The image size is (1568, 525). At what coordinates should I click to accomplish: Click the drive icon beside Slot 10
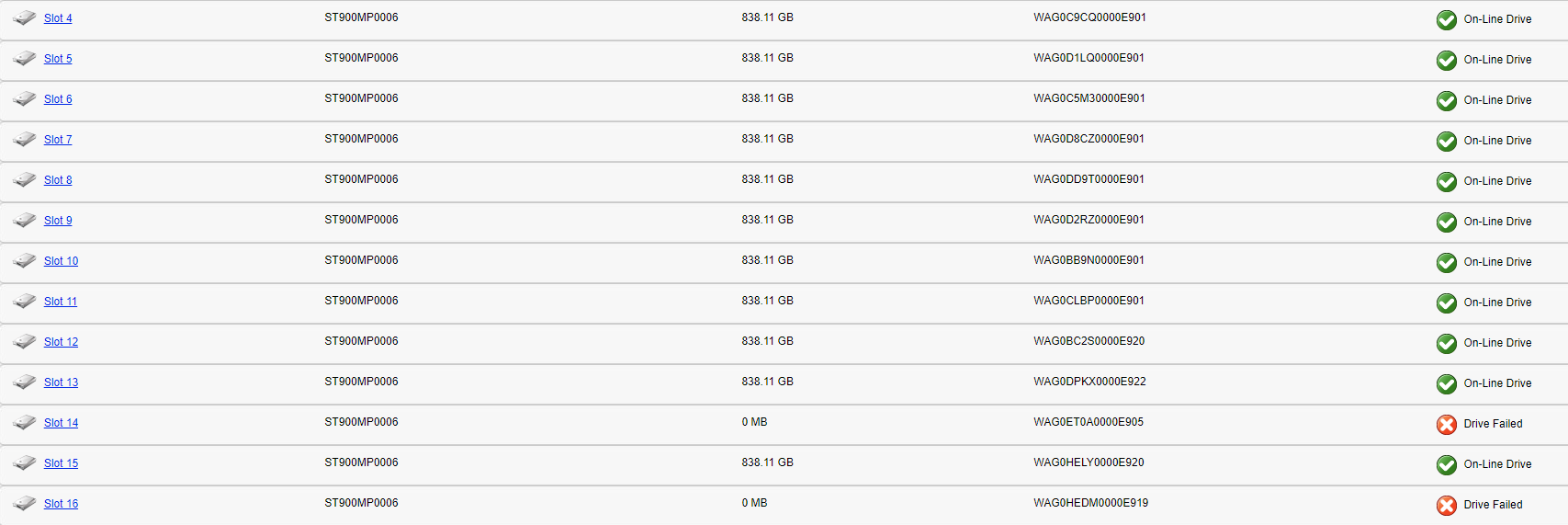coord(25,261)
